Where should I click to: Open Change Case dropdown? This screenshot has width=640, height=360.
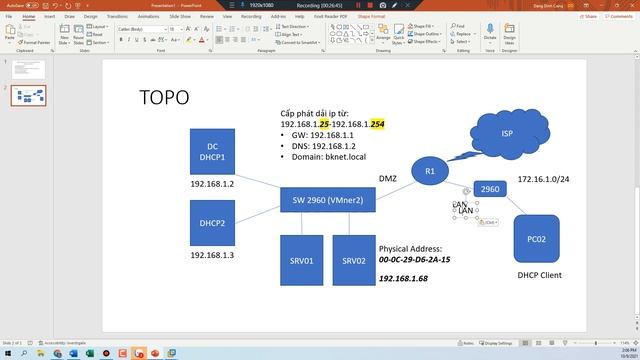[x=175, y=40]
